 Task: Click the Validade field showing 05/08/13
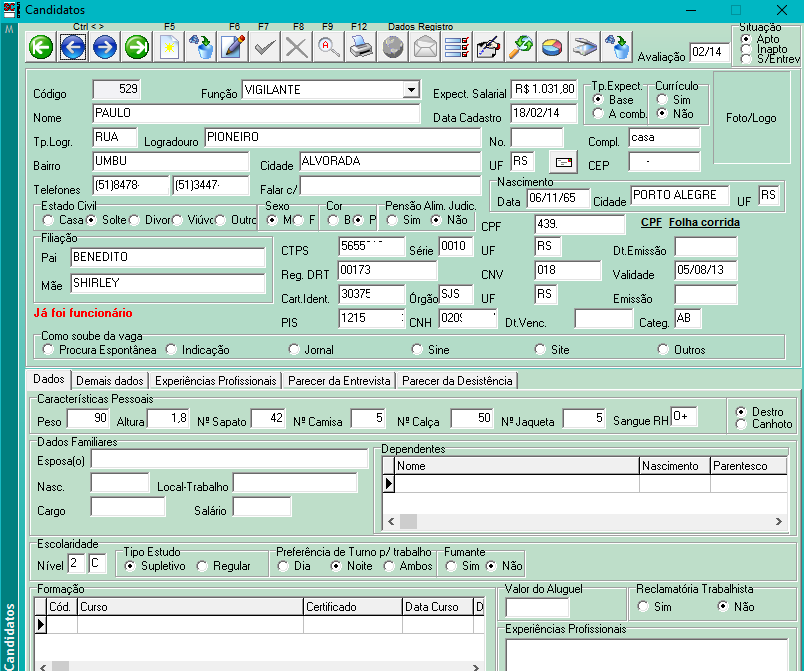[x=706, y=270]
